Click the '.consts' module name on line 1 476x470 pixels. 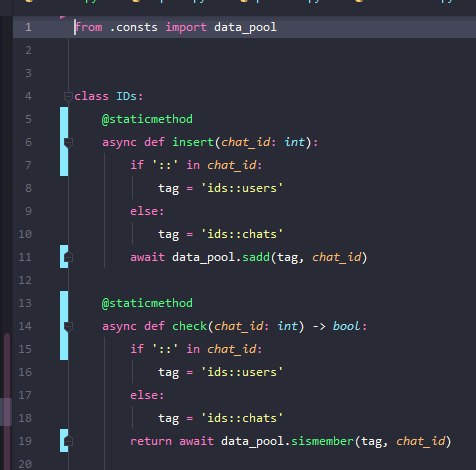pos(134,27)
